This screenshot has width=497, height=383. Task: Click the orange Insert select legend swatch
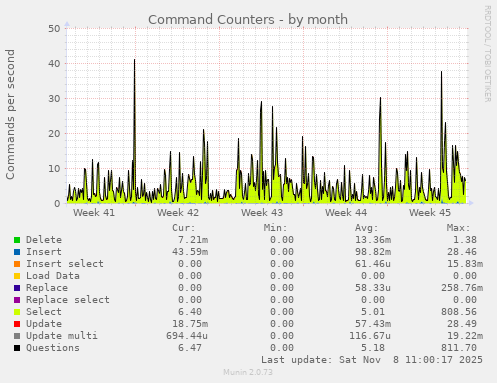point(17,264)
